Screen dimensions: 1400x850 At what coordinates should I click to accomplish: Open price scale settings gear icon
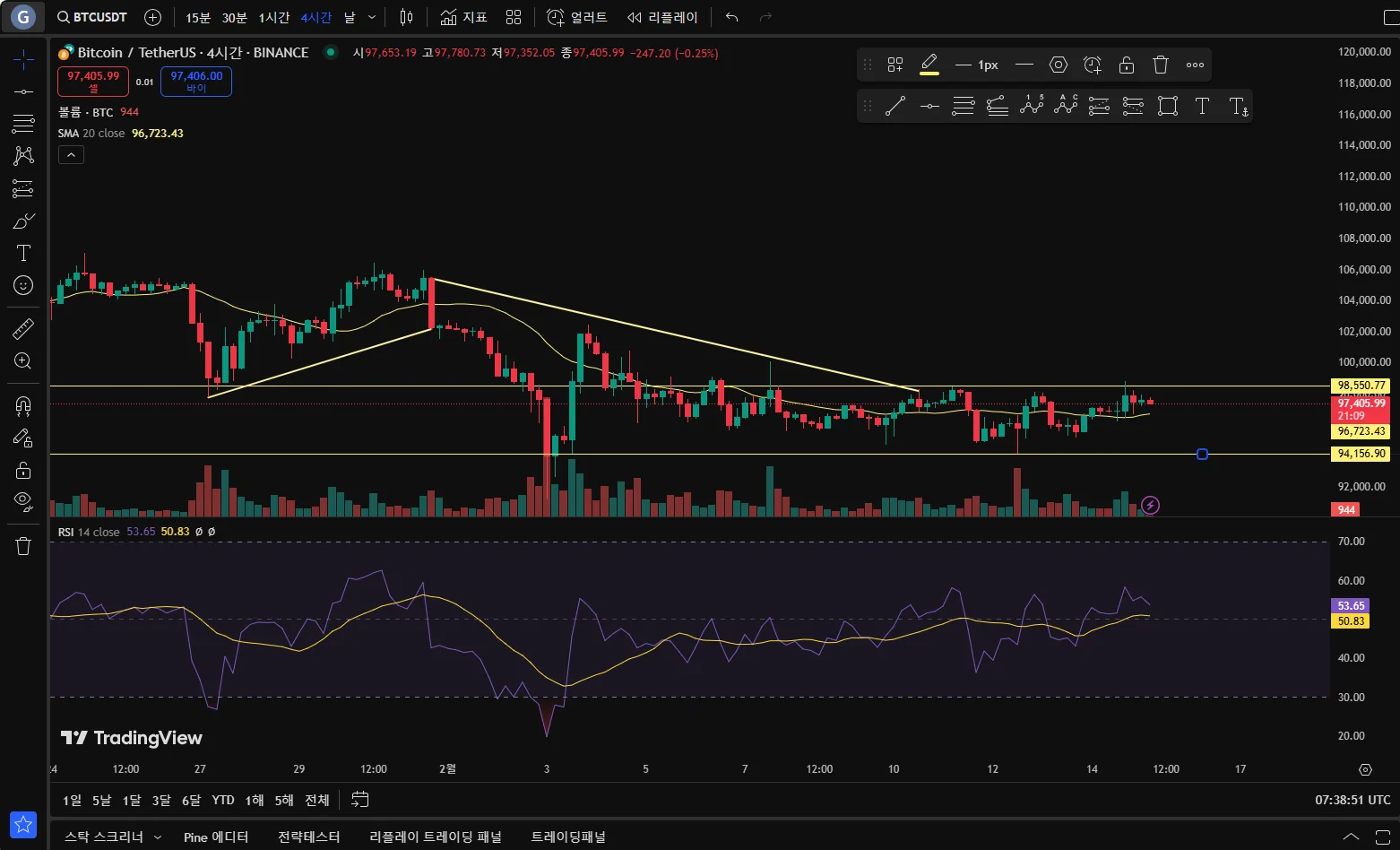1365,769
